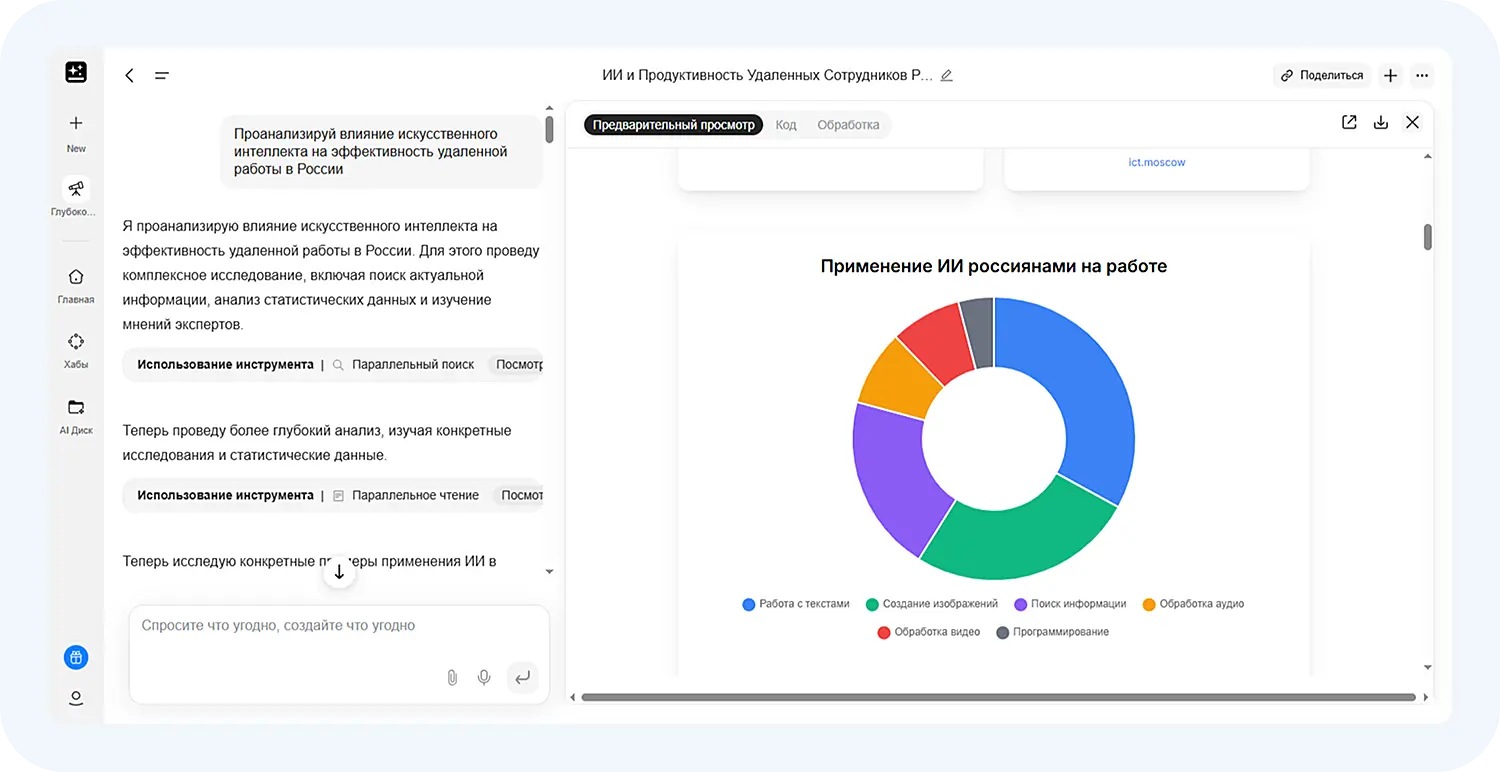
Task: Switch to the Код tab
Action: click(x=786, y=124)
